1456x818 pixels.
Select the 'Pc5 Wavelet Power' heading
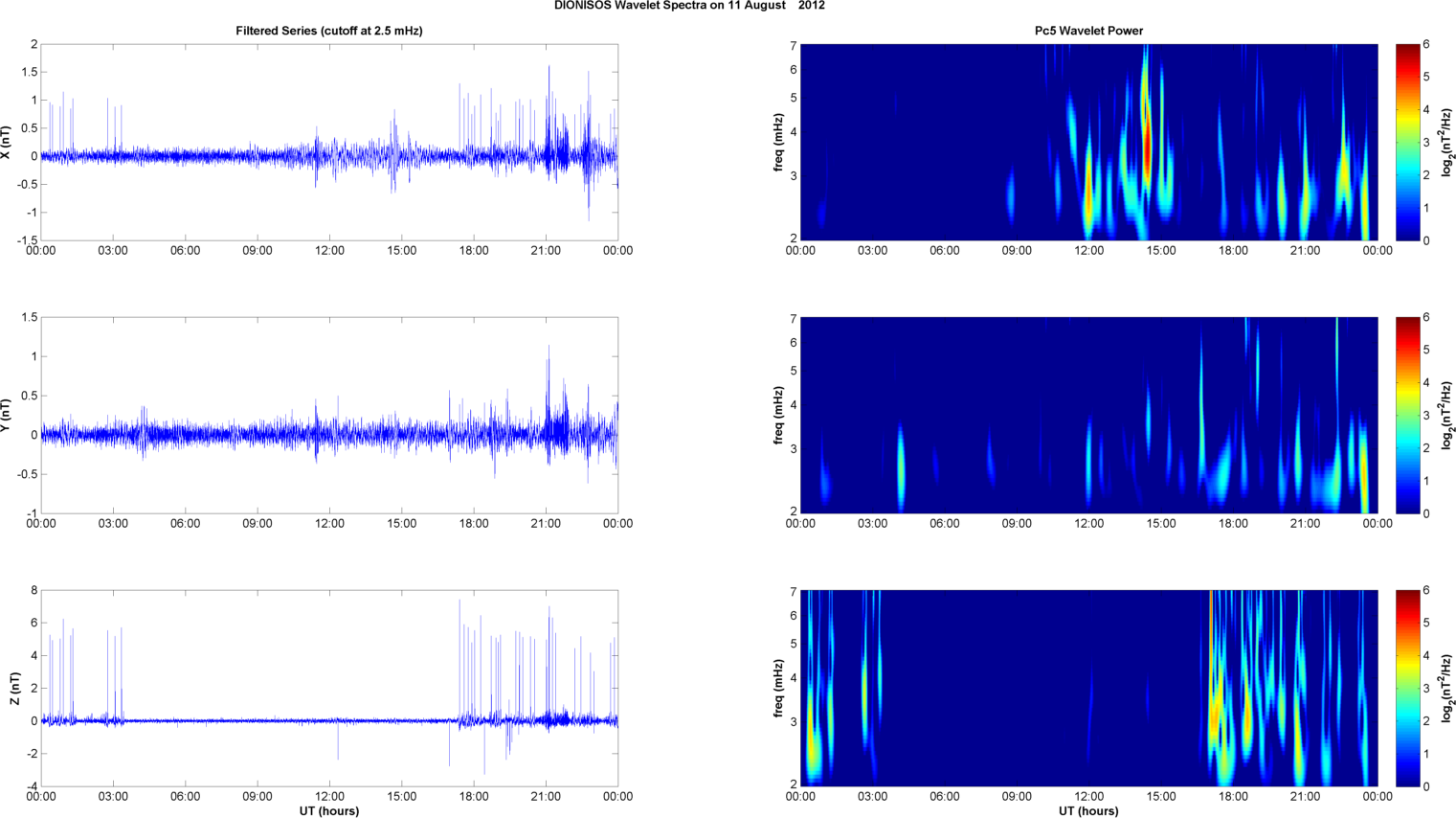pyautogui.click(x=1088, y=31)
